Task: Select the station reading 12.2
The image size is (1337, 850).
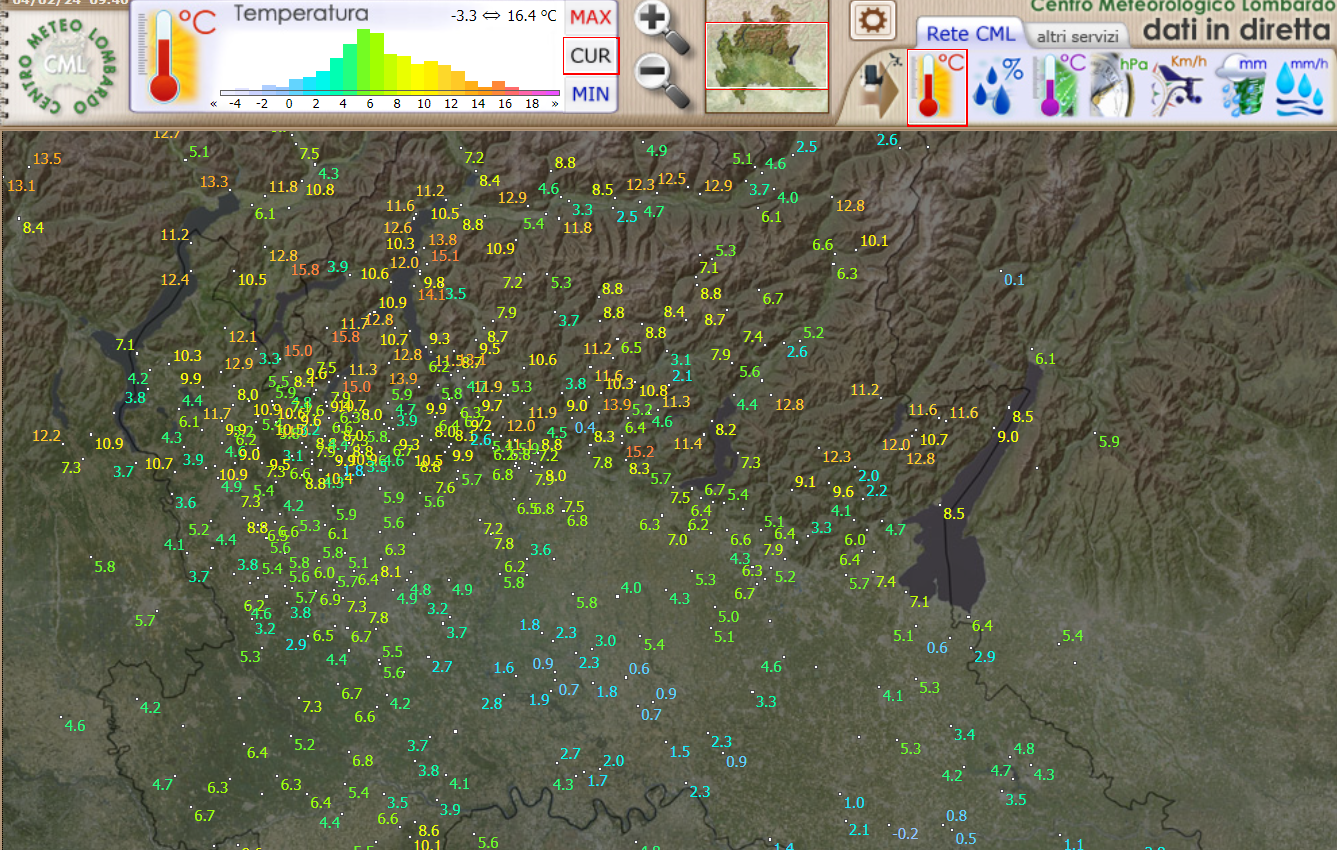Action: tap(47, 435)
